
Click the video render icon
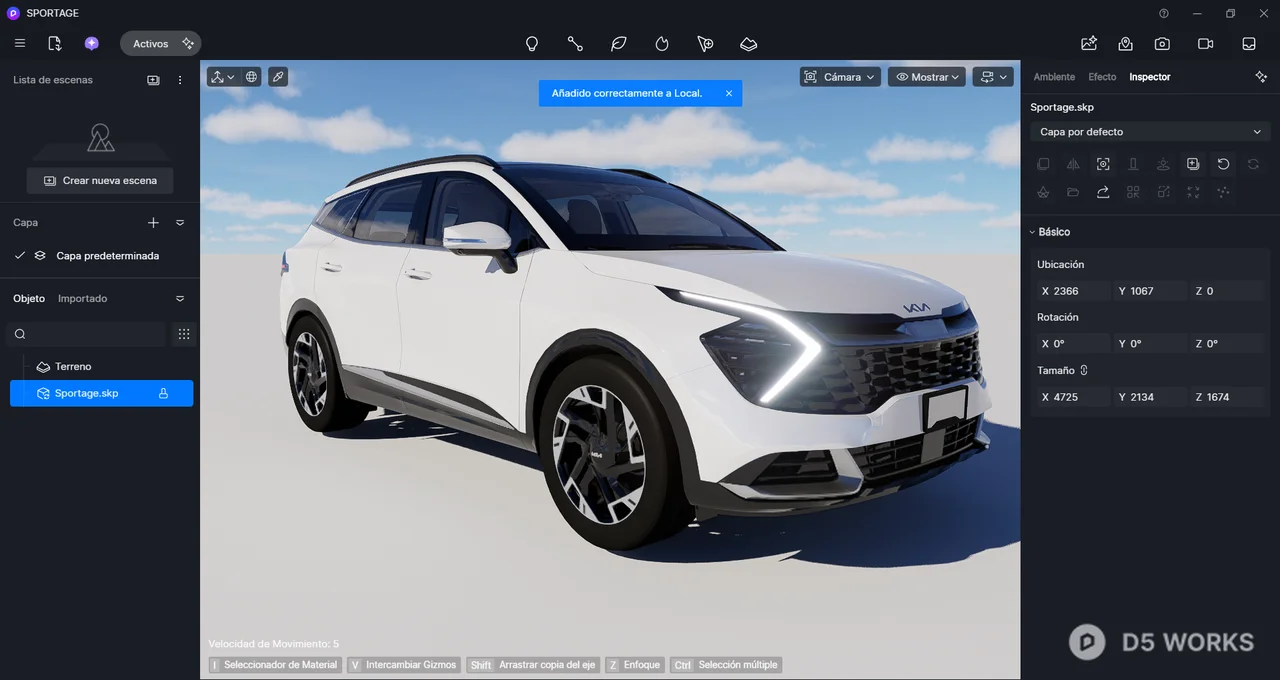click(x=1205, y=44)
